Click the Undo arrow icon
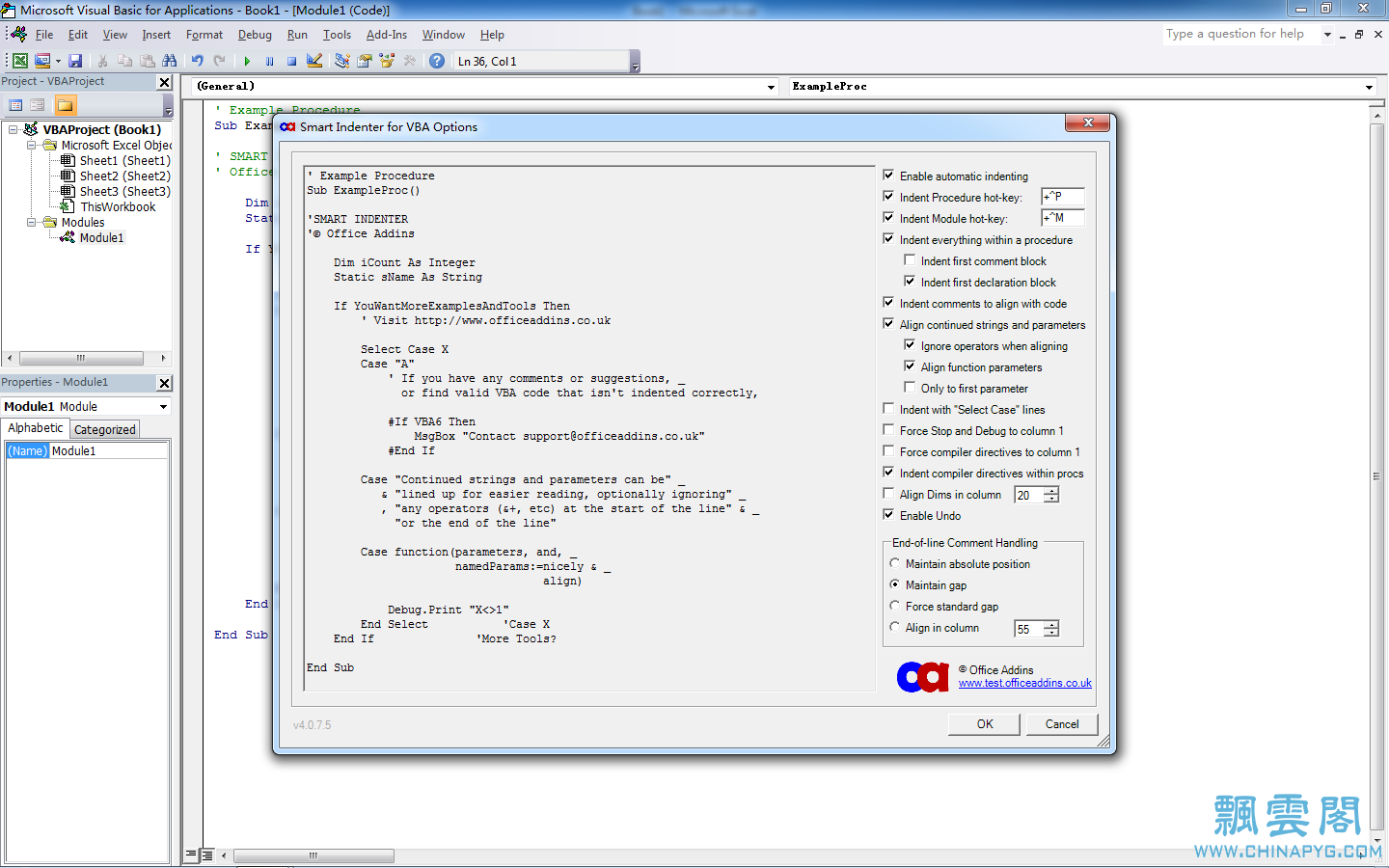The height and width of the screenshot is (868, 1389). click(197, 61)
